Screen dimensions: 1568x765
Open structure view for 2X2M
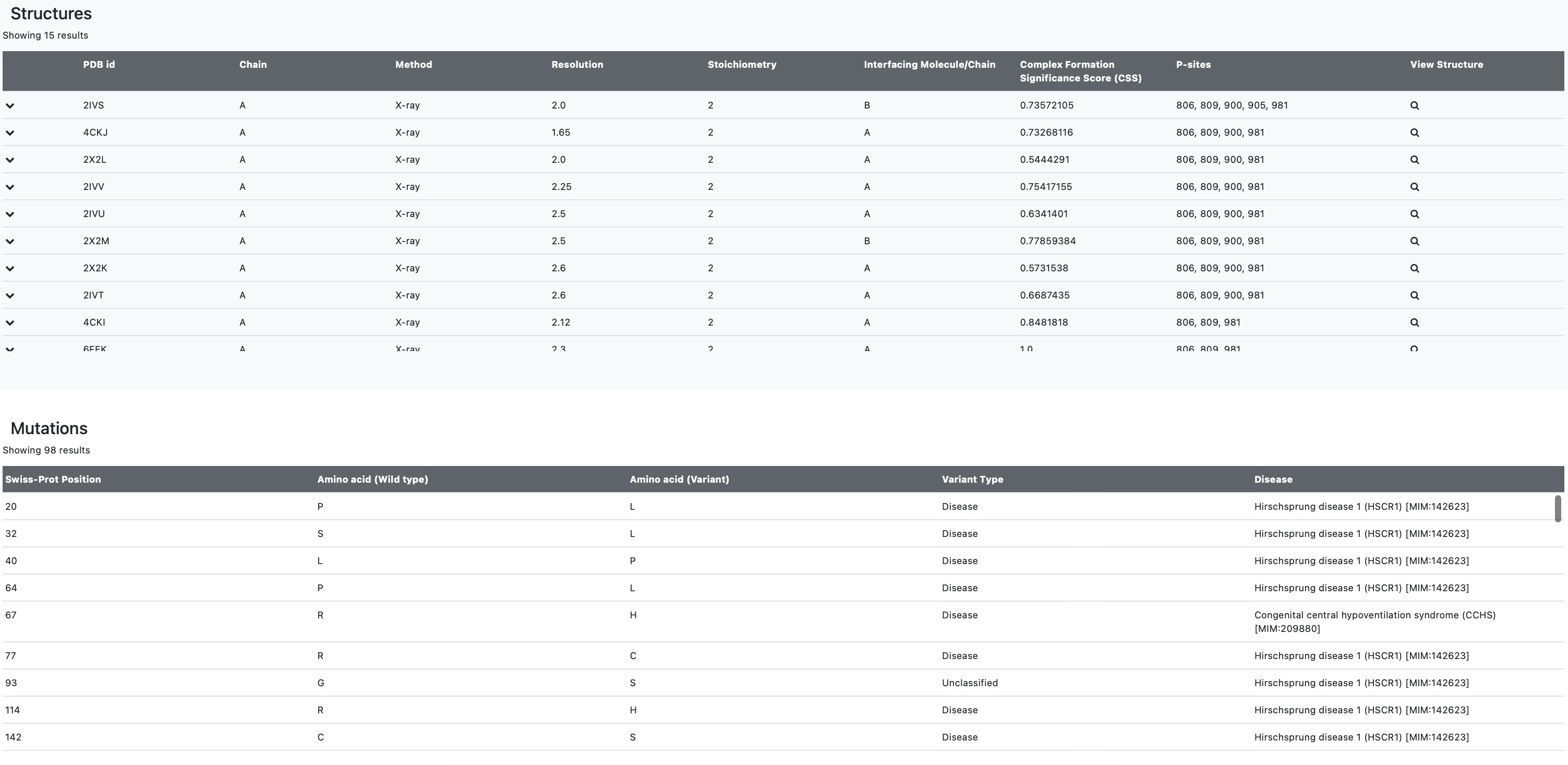[x=1414, y=241]
